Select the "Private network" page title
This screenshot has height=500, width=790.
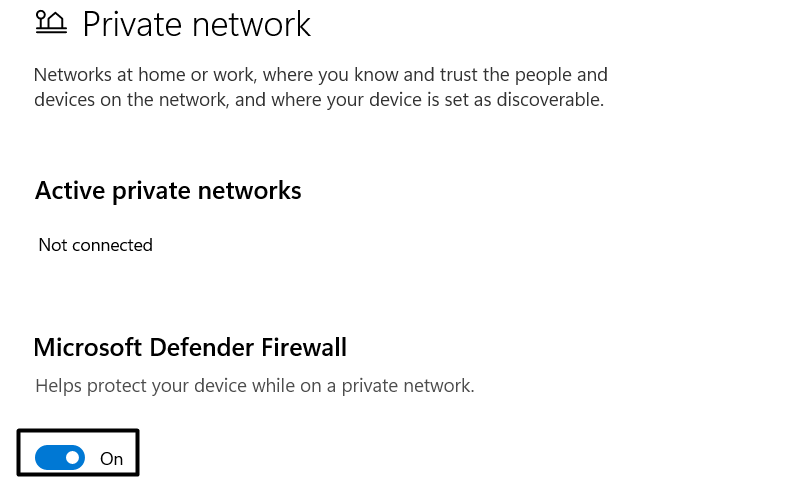coord(197,24)
